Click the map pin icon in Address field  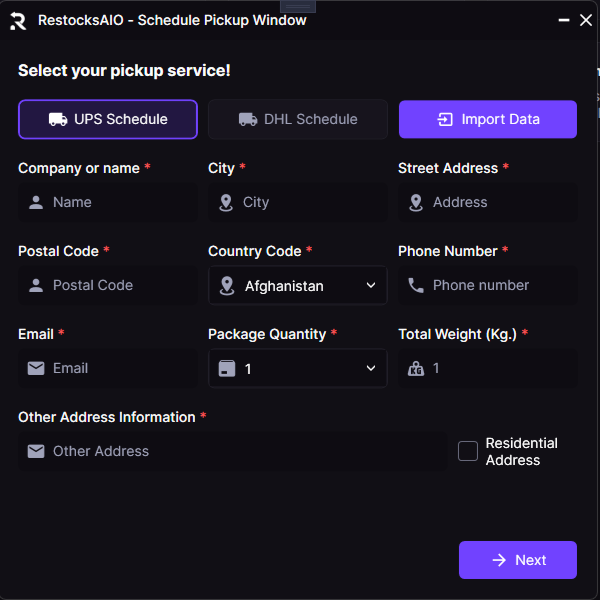pos(416,202)
